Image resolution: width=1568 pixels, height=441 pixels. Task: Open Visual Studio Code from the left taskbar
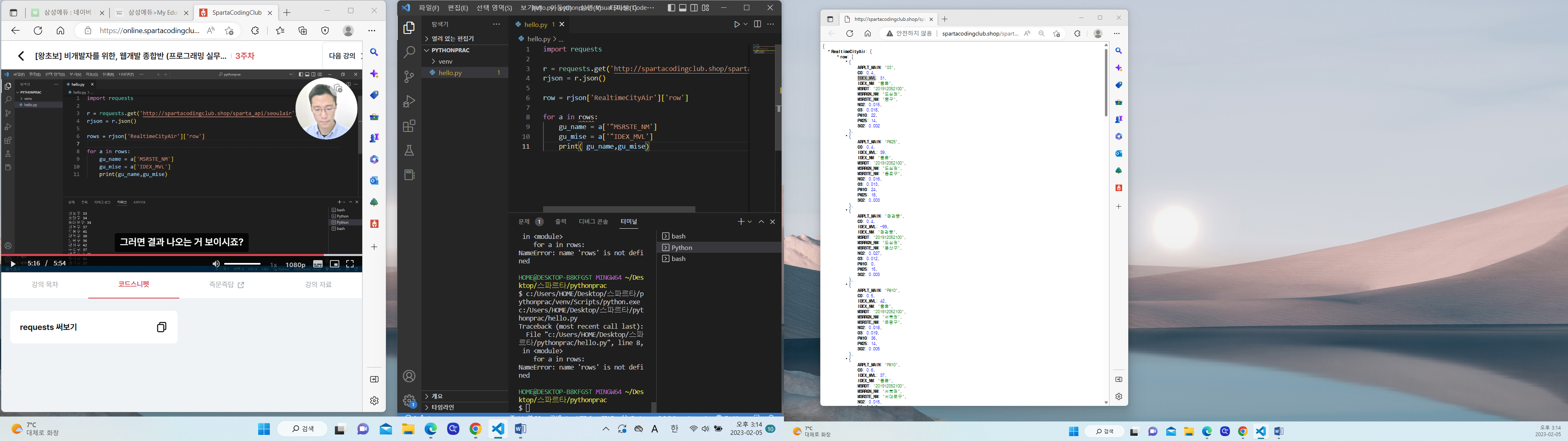pos(498,429)
